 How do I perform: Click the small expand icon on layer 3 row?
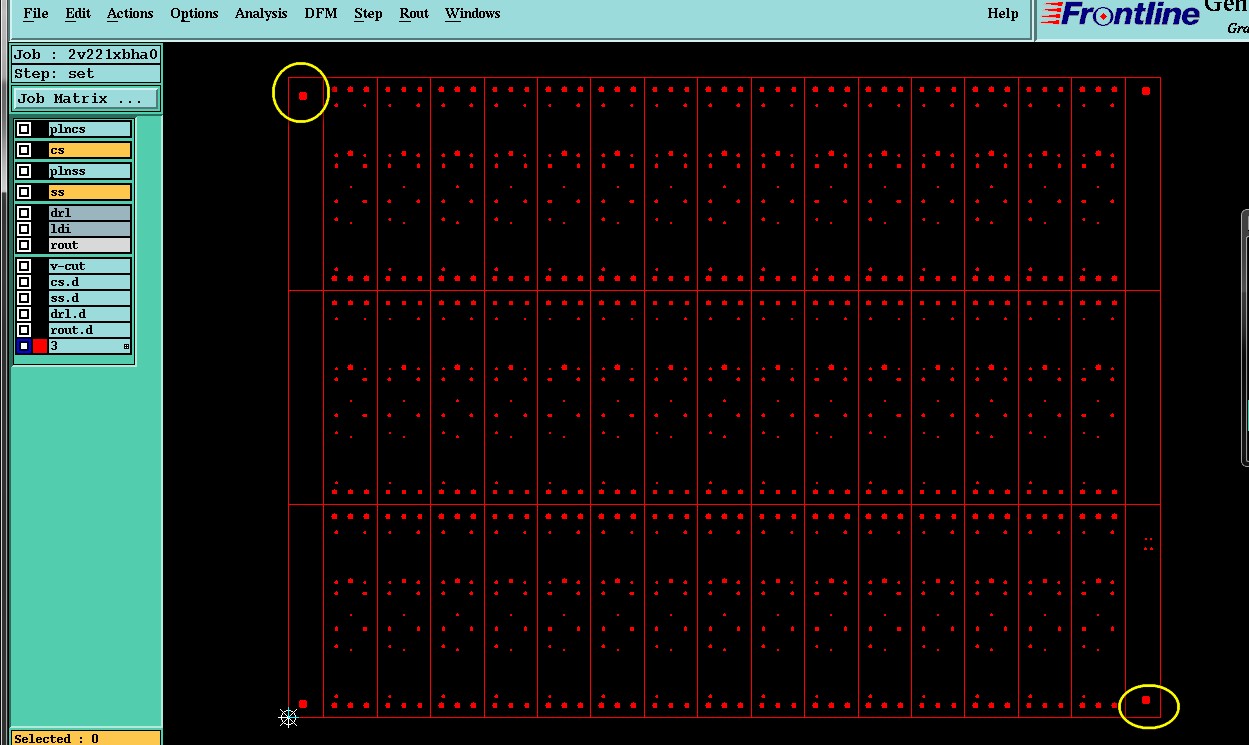tap(126, 347)
